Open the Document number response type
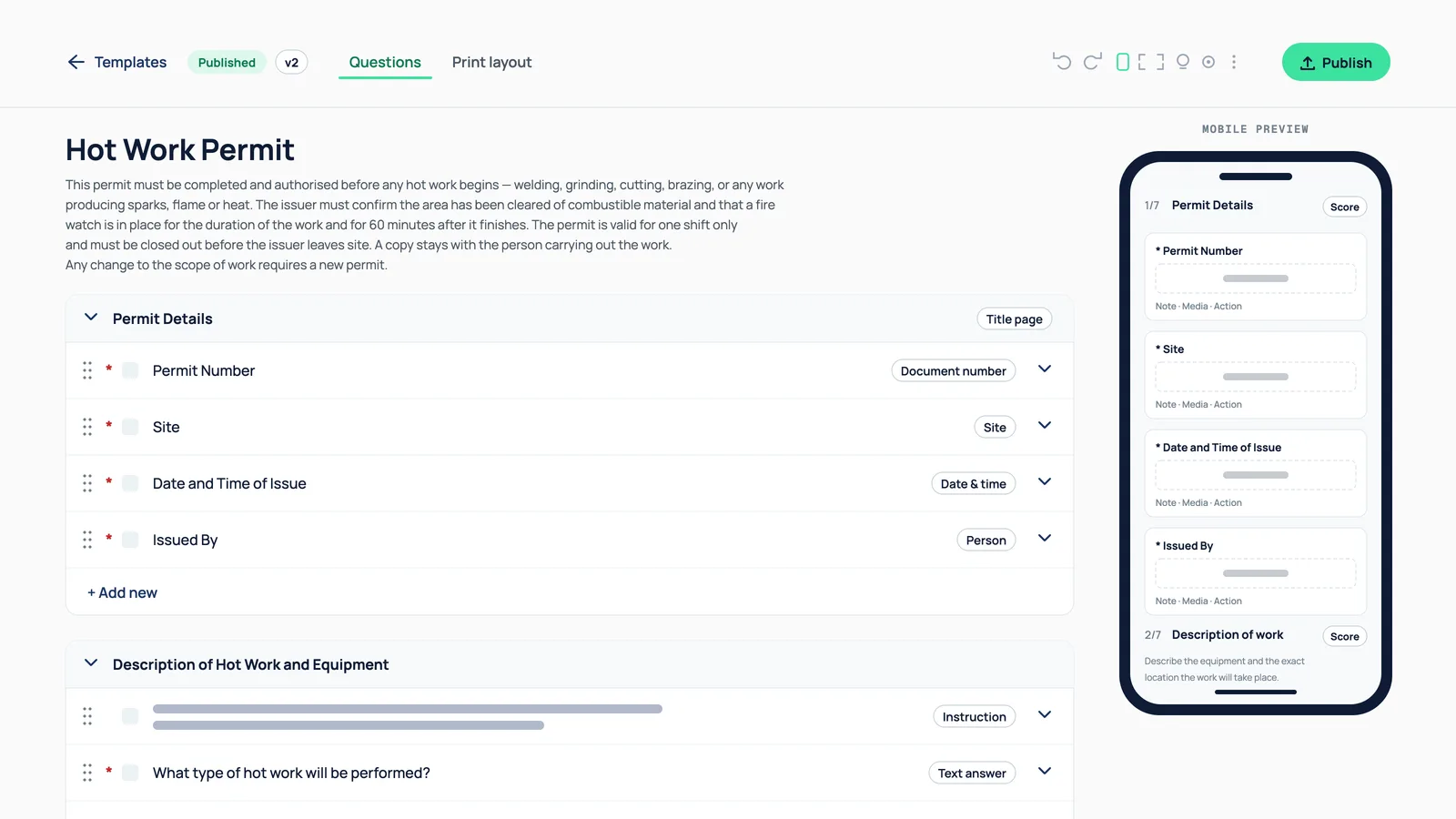This screenshot has width=1456, height=819. (953, 370)
